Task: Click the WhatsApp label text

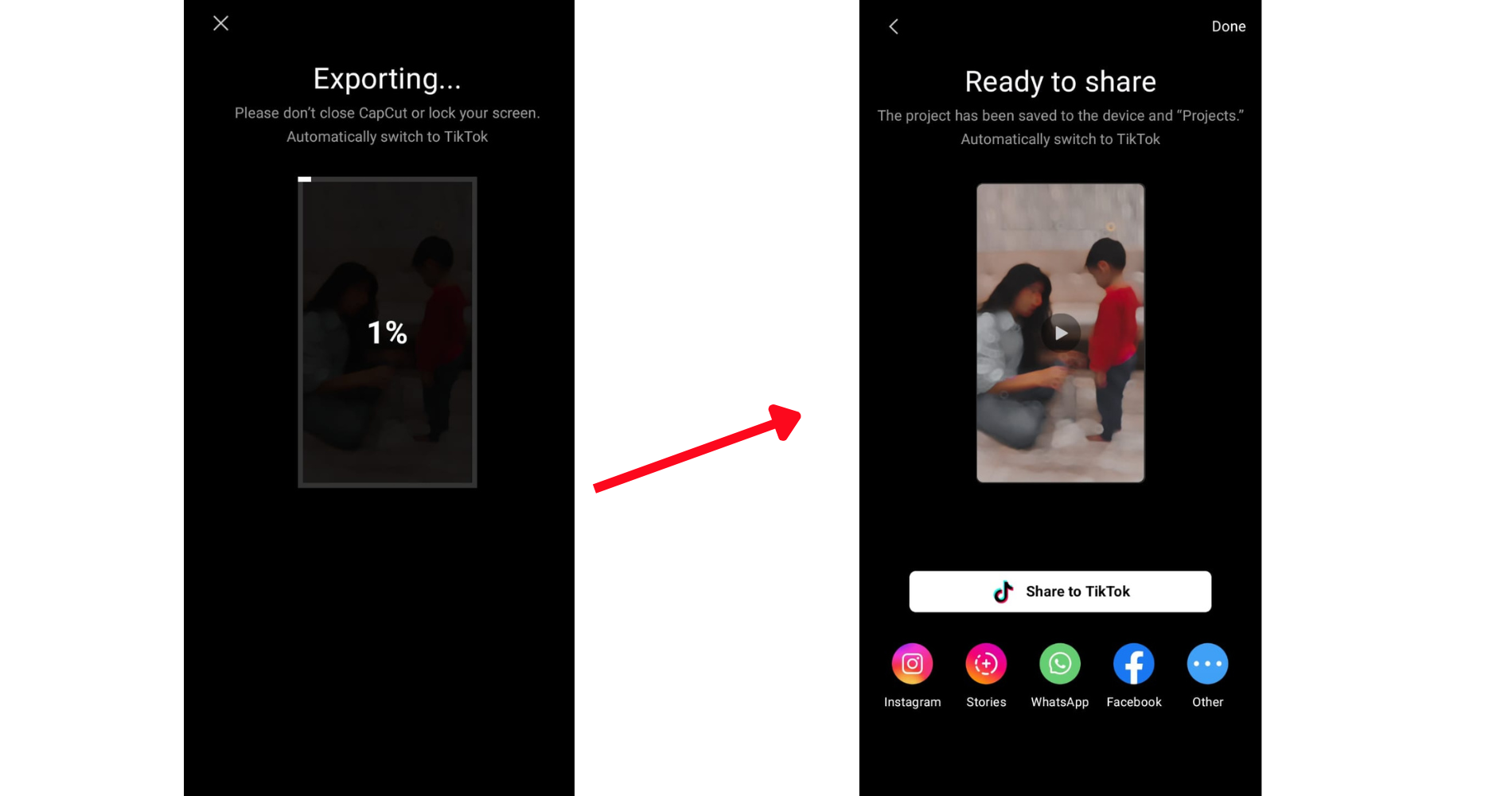Action: 1060,702
